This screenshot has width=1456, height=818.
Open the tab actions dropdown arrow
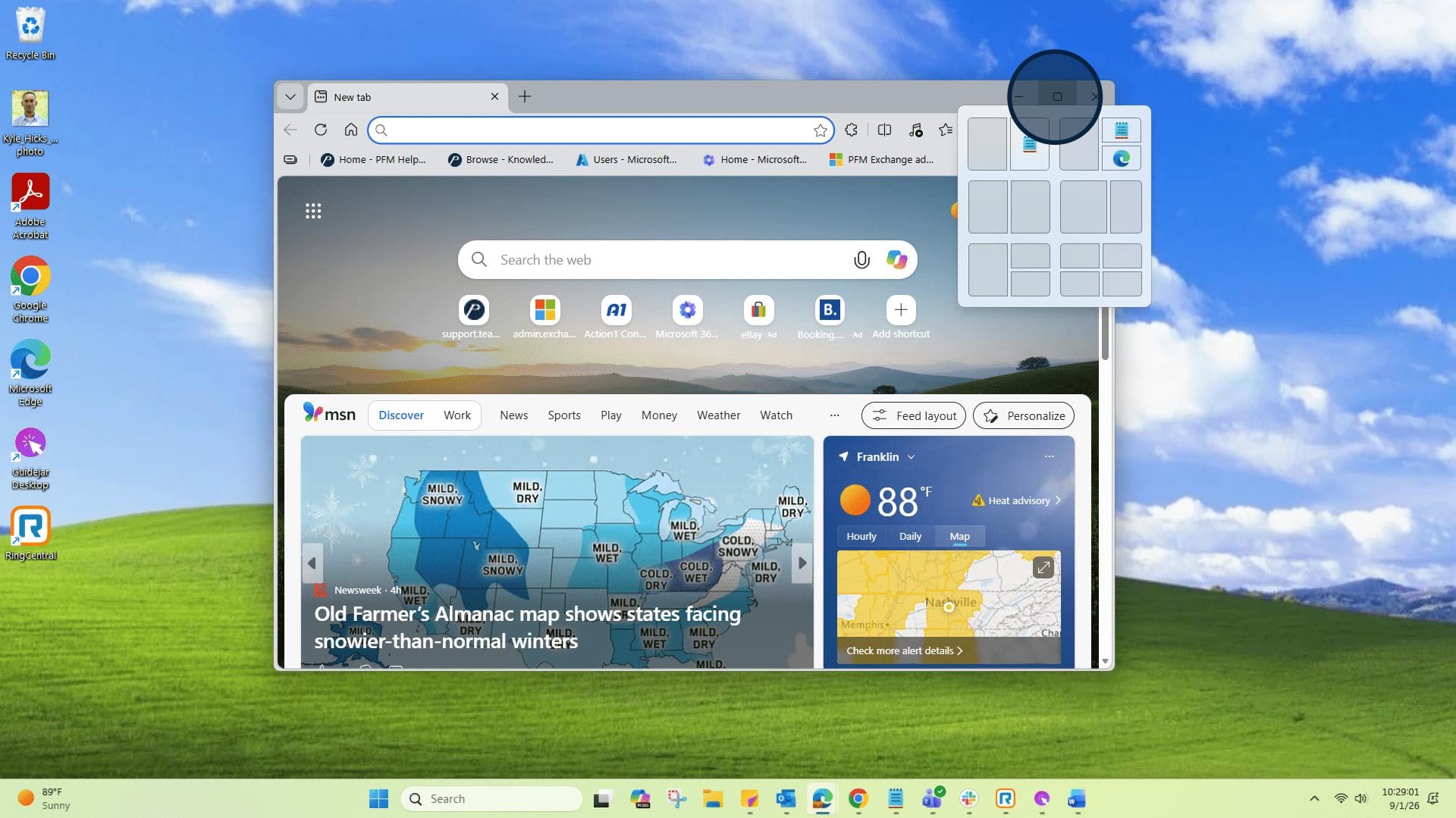[290, 96]
